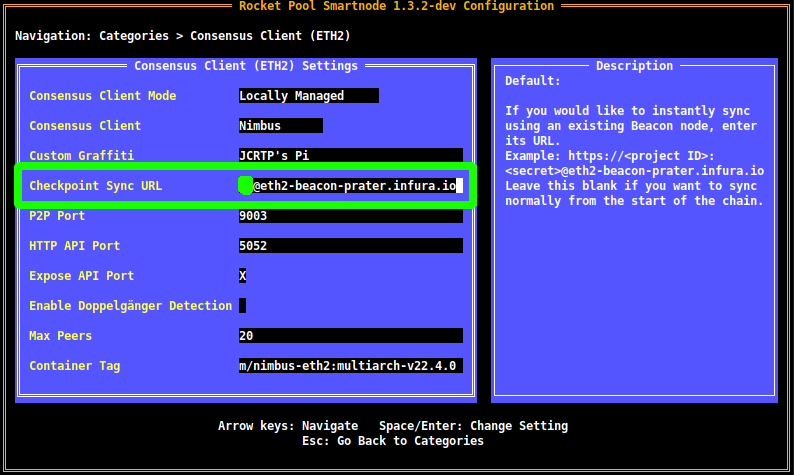Screen dimensions: 794x475
Task: Click Consensus Client (ETH2) in the breadcrumb
Action: click(x=268, y=36)
